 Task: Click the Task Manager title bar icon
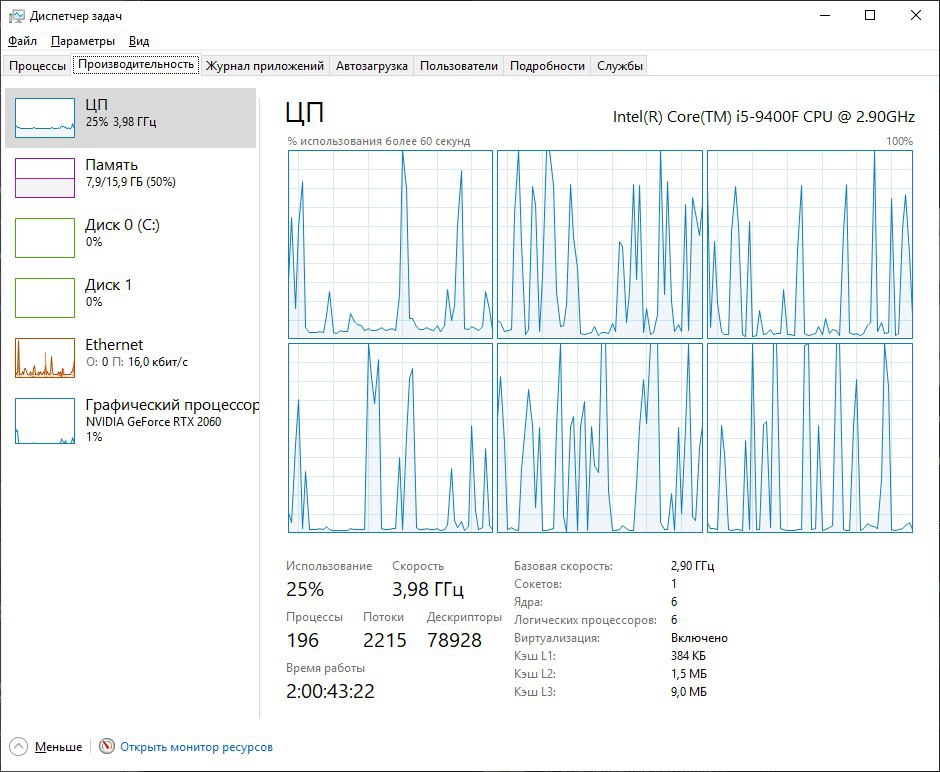point(16,15)
